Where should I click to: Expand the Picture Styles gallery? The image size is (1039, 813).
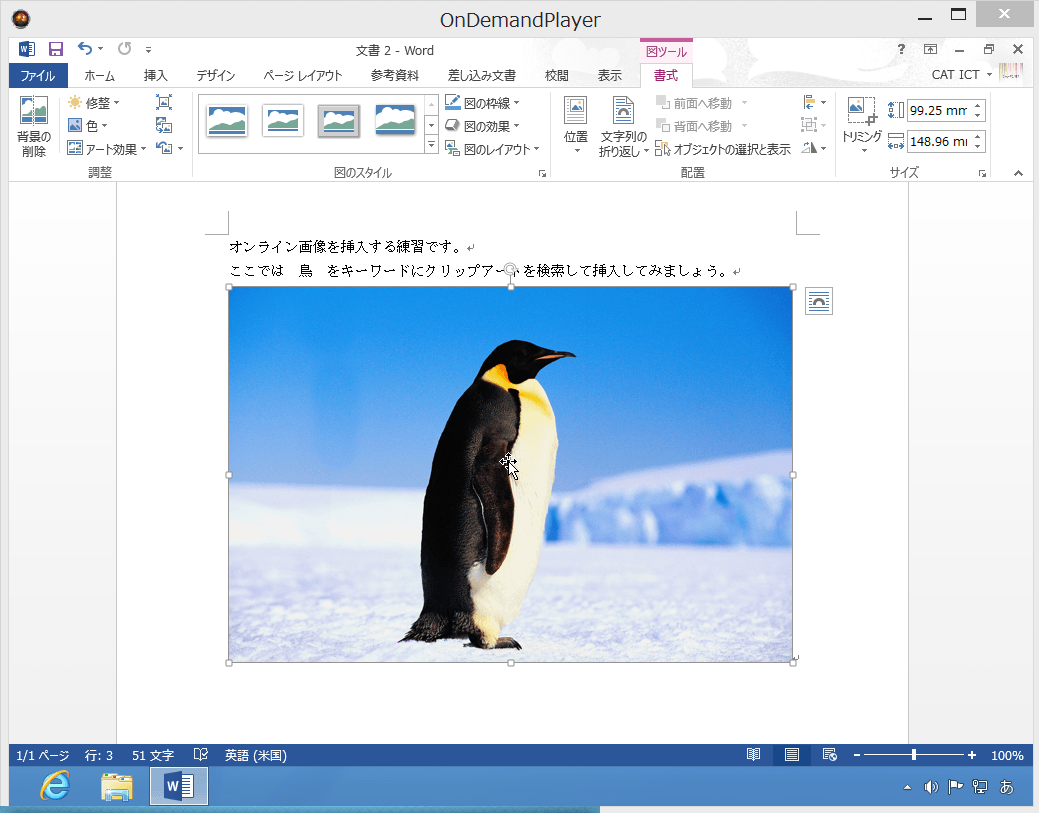(x=433, y=145)
